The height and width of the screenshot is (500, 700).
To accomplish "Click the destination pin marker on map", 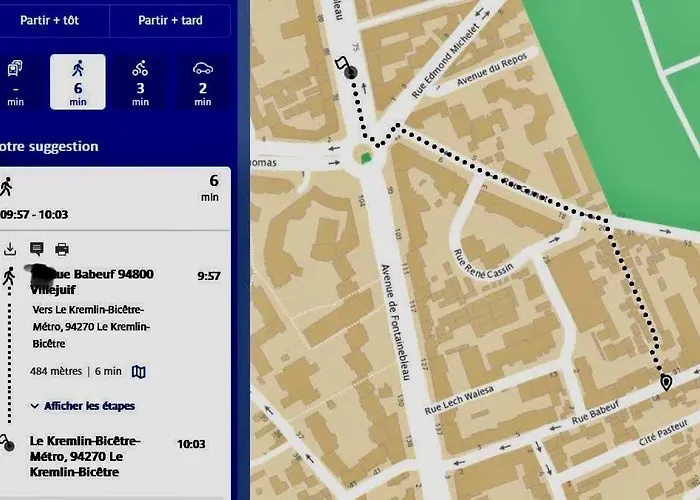I will [666, 383].
